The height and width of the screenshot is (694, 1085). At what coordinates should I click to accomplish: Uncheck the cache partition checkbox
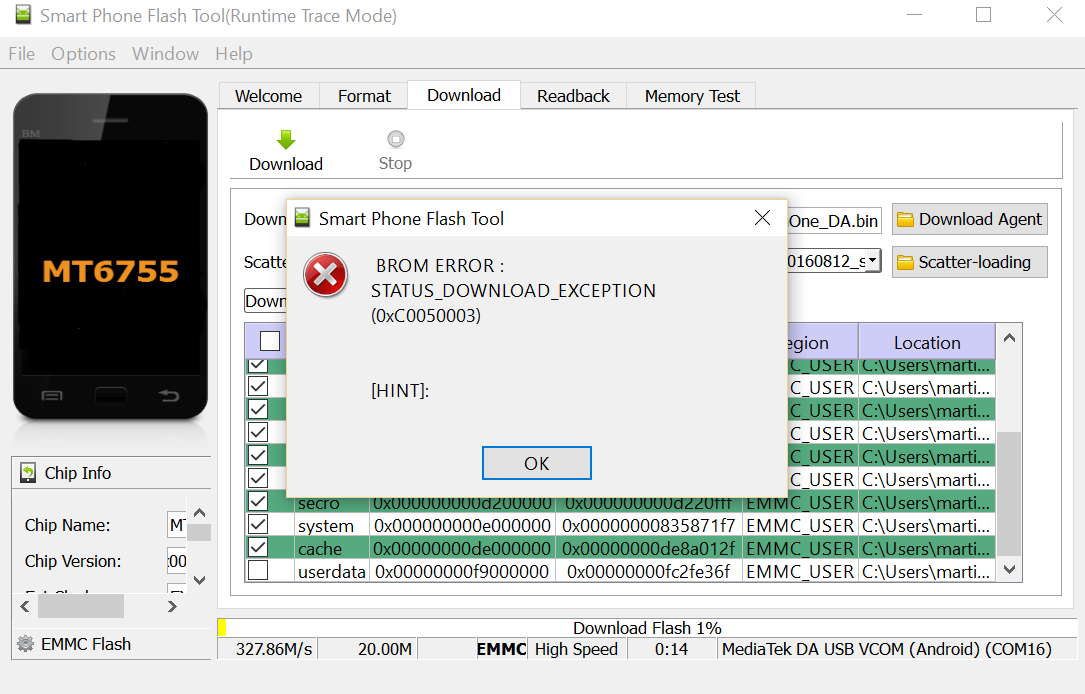point(258,547)
